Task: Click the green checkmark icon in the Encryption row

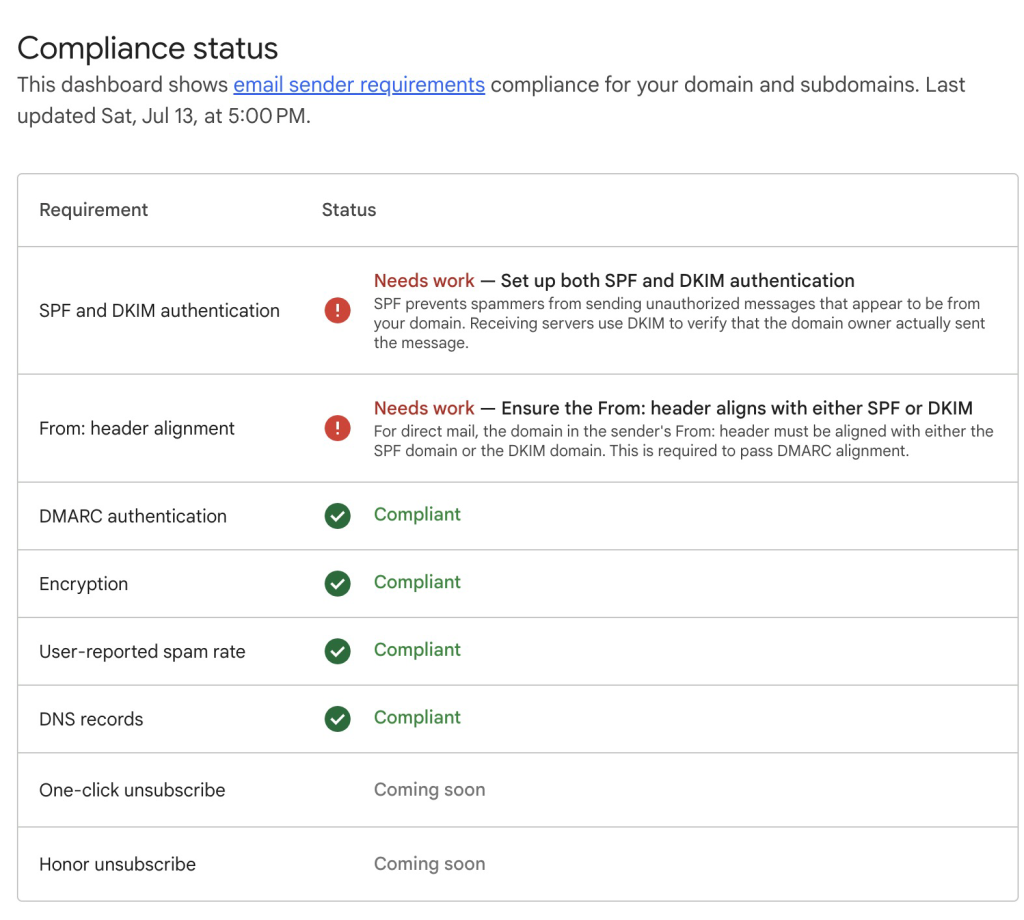Action: [338, 584]
